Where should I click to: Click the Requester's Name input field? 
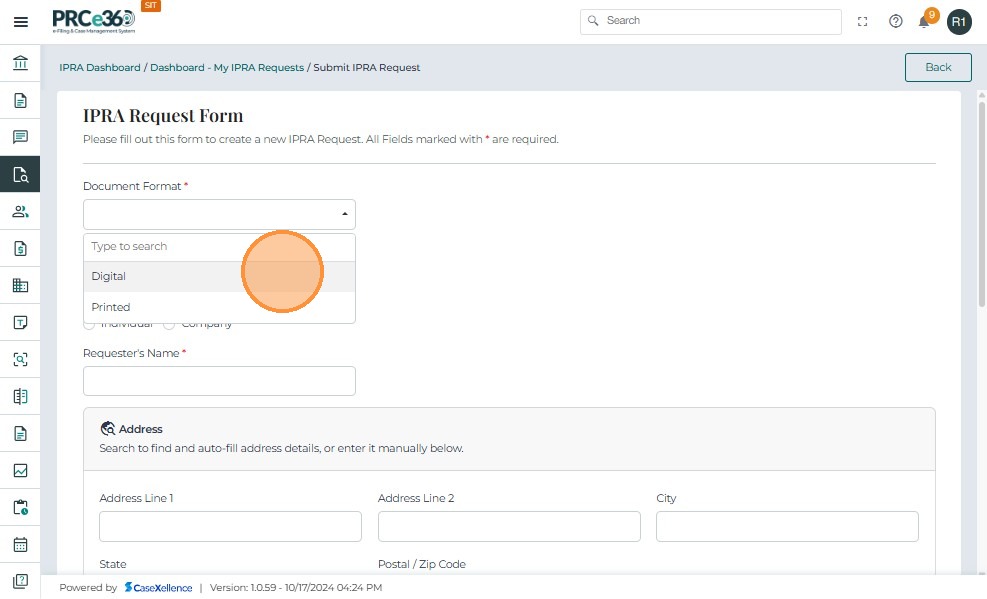coord(219,381)
